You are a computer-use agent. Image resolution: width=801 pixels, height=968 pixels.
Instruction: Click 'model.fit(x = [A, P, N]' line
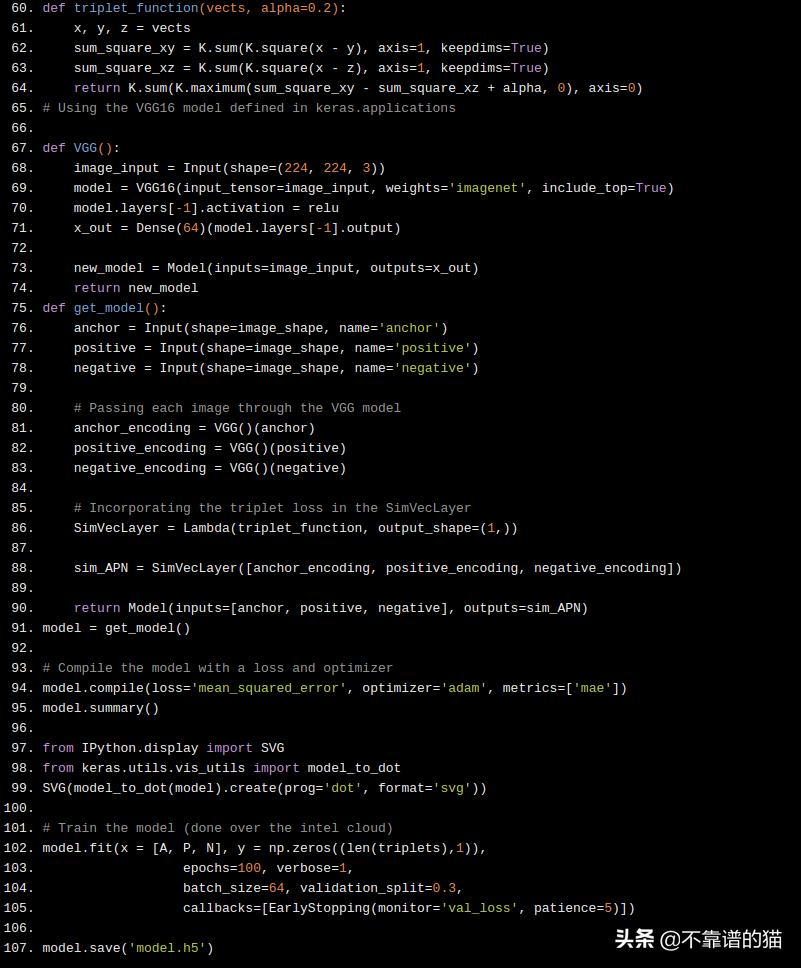point(264,848)
